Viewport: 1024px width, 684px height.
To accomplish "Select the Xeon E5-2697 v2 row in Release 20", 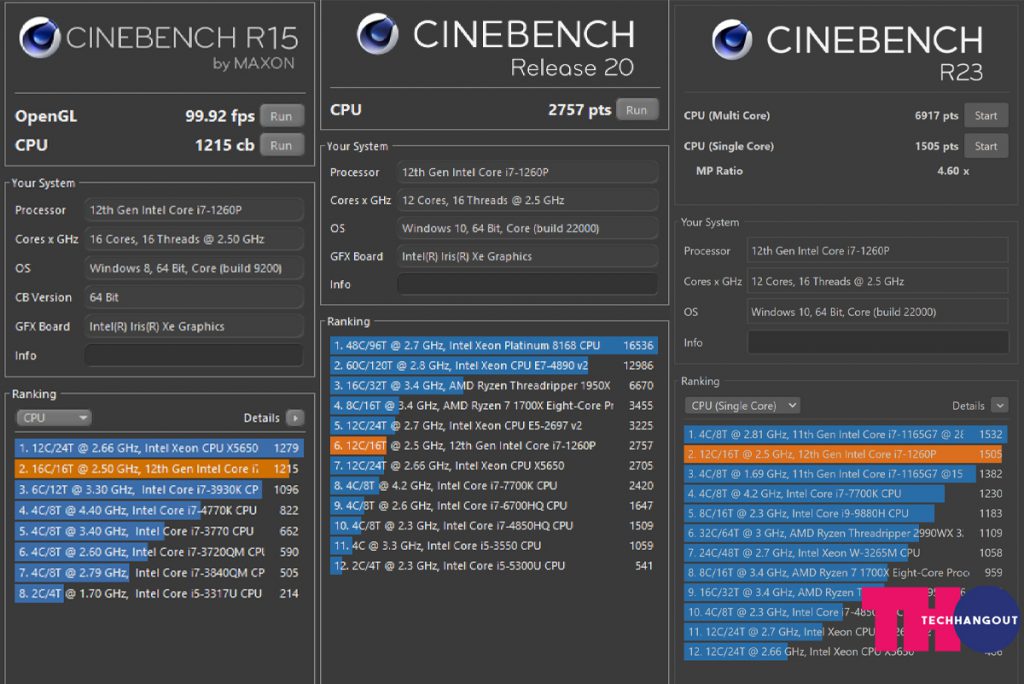I will pos(493,425).
